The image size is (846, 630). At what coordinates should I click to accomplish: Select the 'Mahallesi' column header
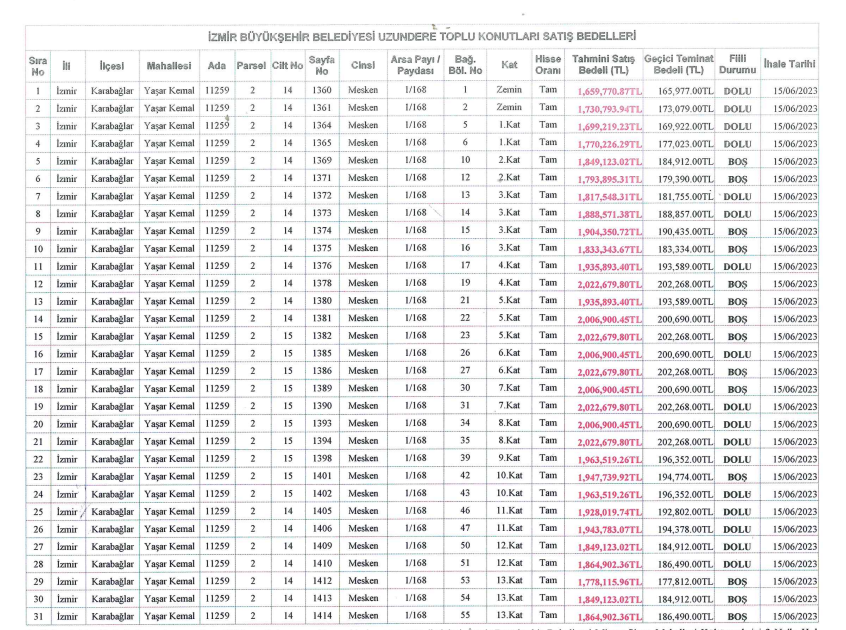point(169,66)
